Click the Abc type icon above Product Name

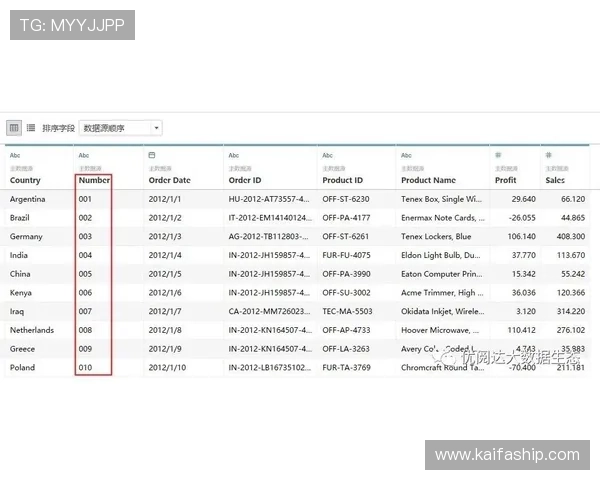coord(406,155)
